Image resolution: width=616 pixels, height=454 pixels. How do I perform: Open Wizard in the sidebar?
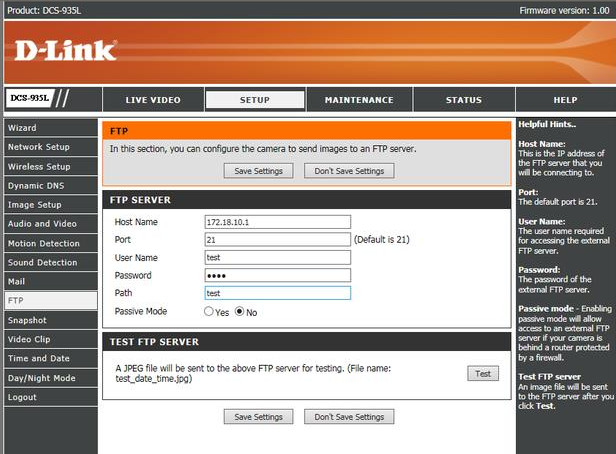pos(51,128)
